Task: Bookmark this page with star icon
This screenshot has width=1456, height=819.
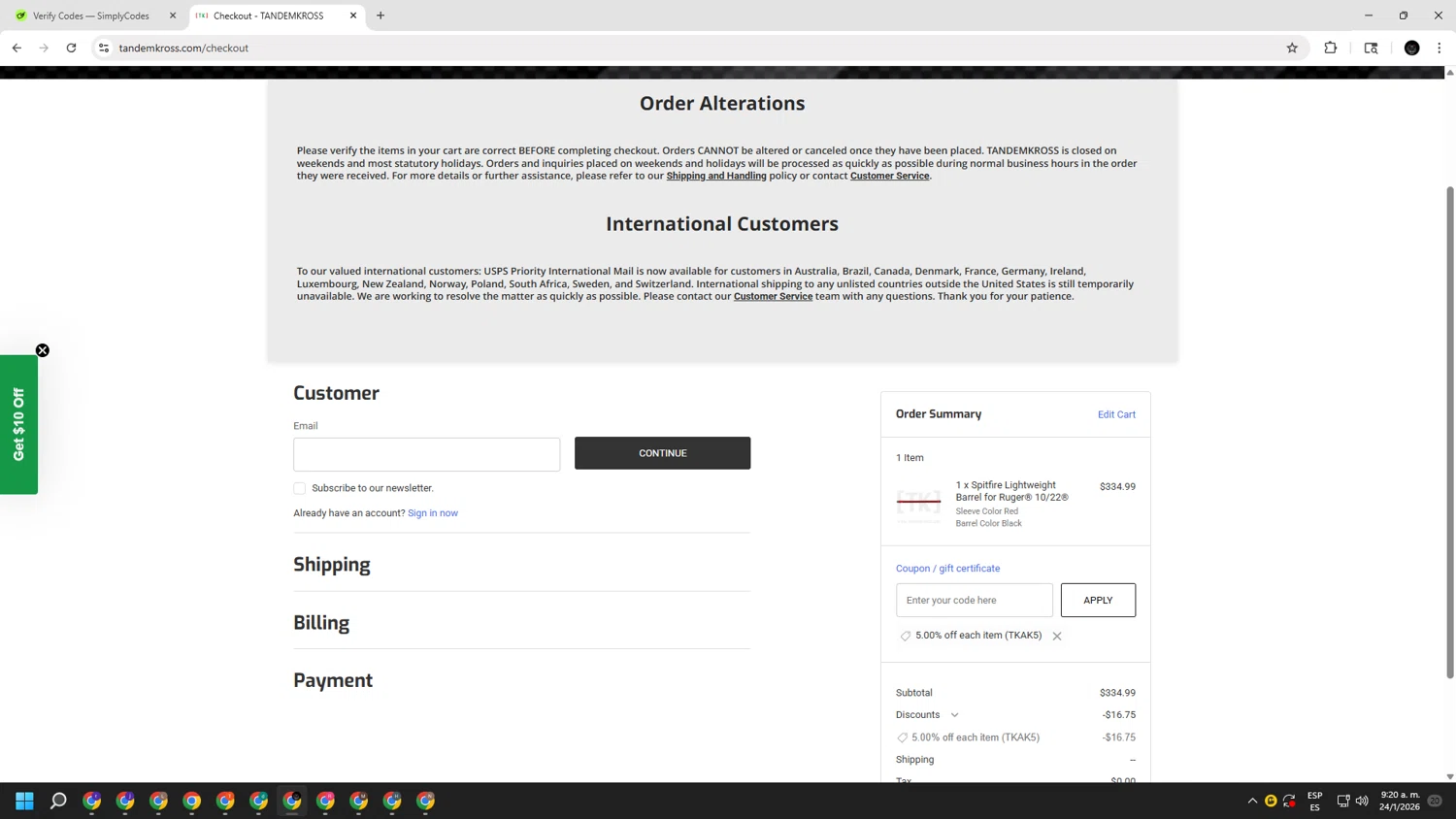Action: 1292,48
